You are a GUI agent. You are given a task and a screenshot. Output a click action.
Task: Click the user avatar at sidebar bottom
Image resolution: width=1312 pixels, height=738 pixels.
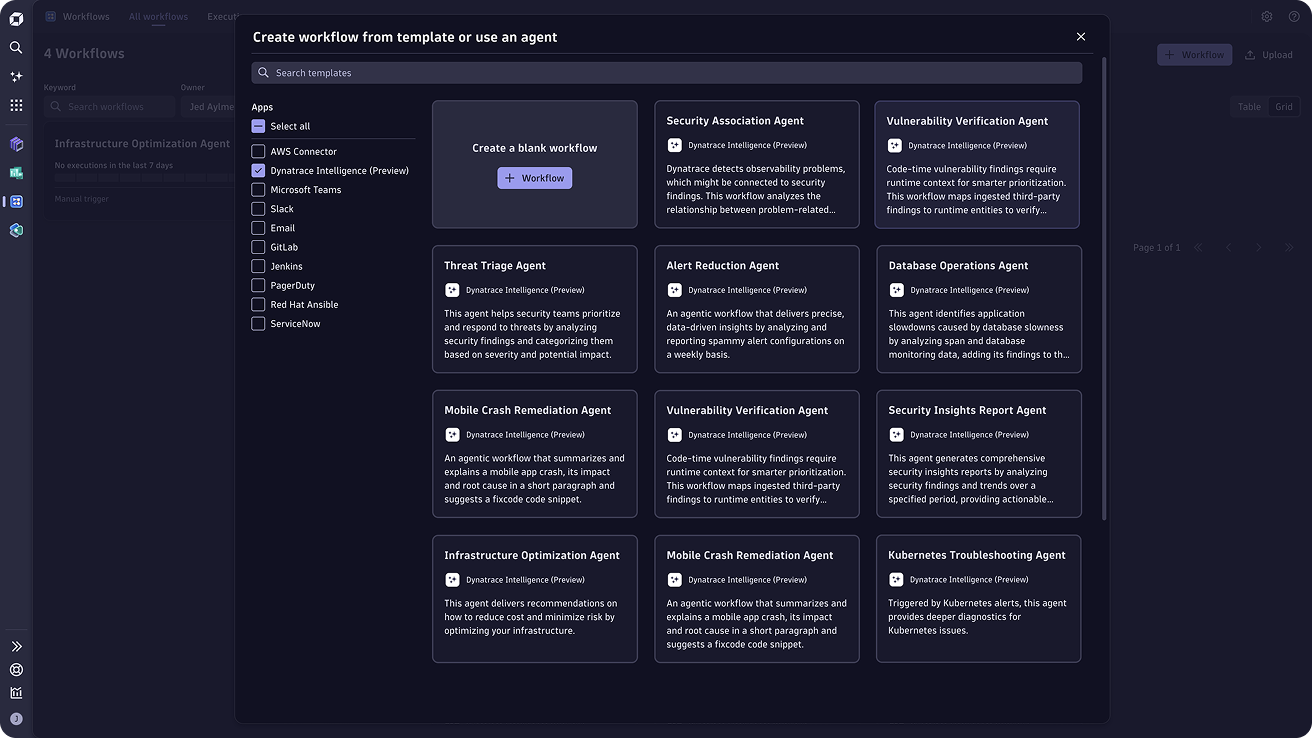point(16,719)
